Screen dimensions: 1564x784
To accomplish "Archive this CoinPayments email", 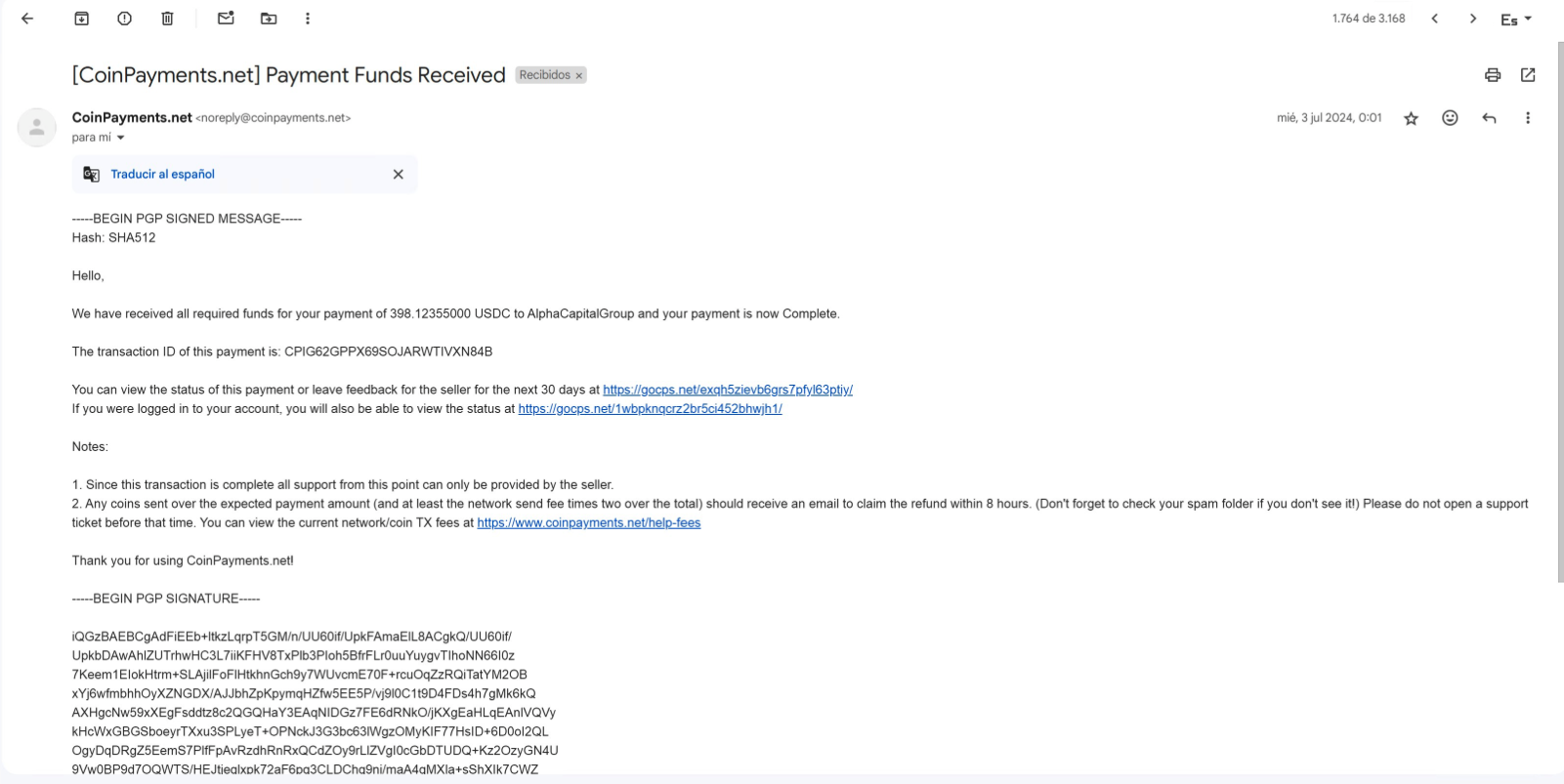I will pyautogui.click(x=82, y=19).
